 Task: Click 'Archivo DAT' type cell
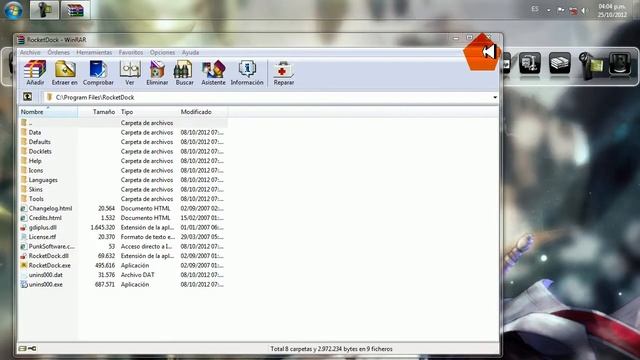pyautogui.click(x=138, y=275)
